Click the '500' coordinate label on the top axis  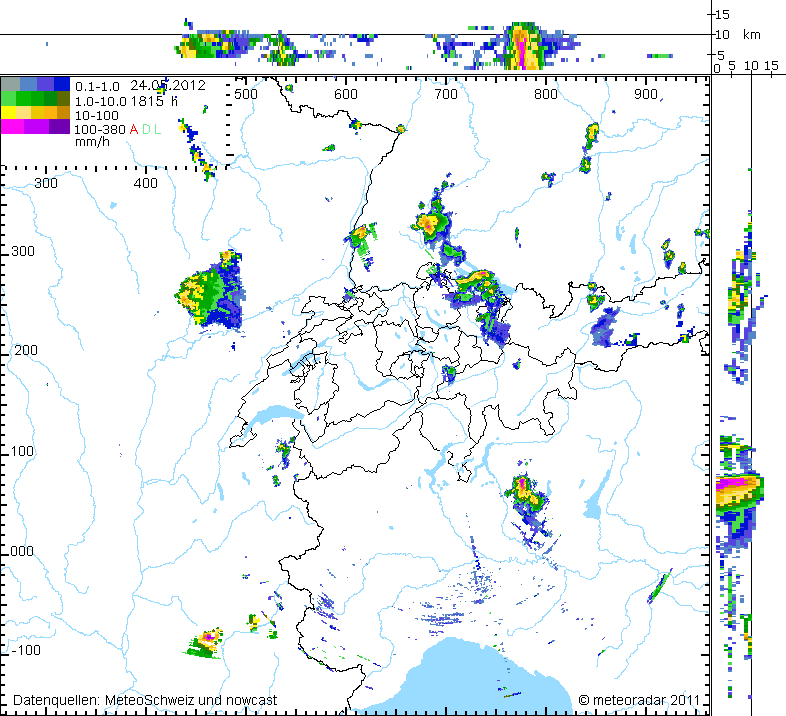coord(246,94)
